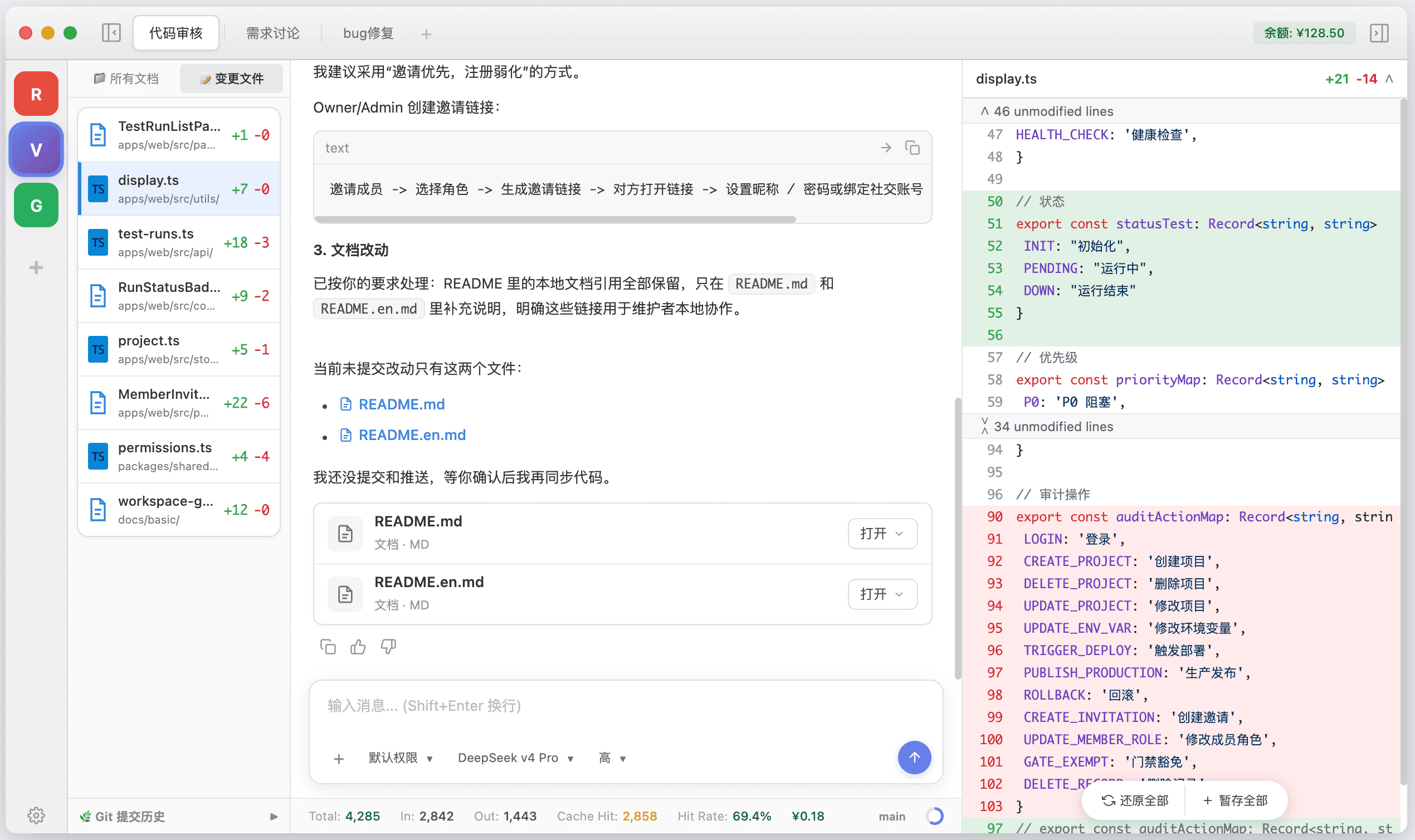Screen dimensions: 1415x840
Task: Show the 所有文档 file list tab
Action: point(127,78)
